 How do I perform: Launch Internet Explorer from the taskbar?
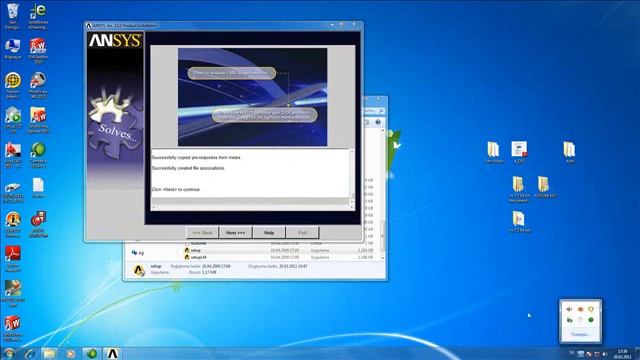click(30, 353)
